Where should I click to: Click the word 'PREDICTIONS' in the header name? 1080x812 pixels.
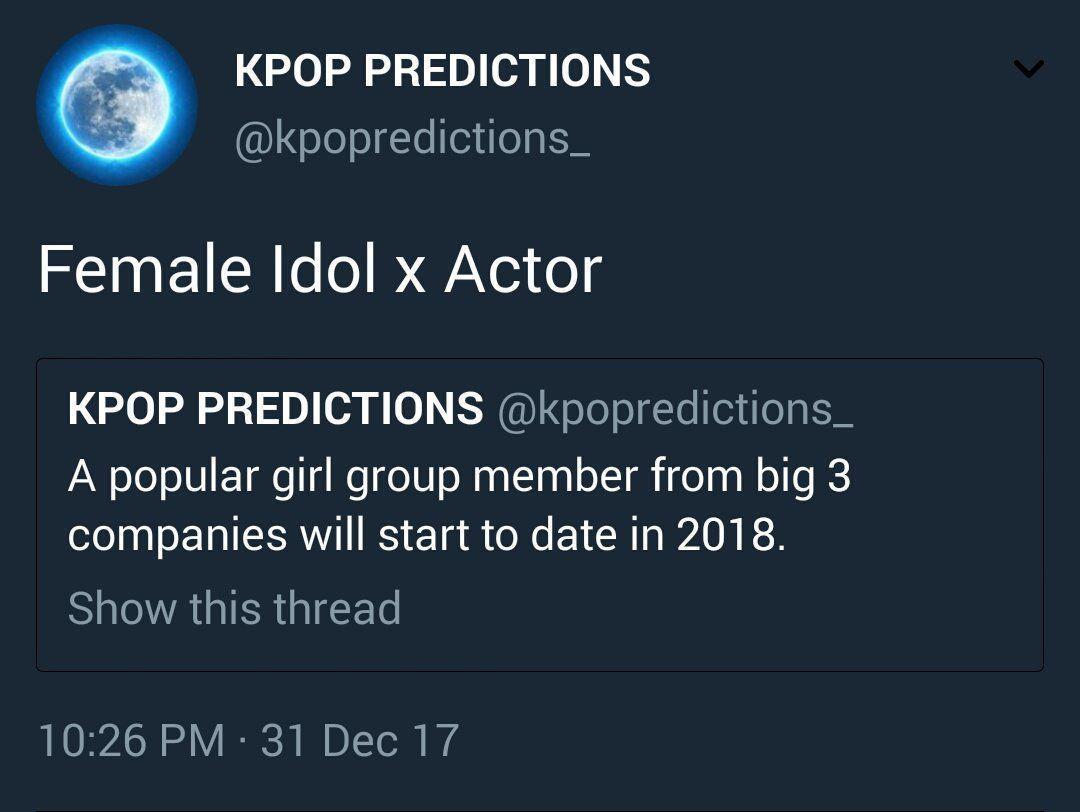[x=507, y=70]
